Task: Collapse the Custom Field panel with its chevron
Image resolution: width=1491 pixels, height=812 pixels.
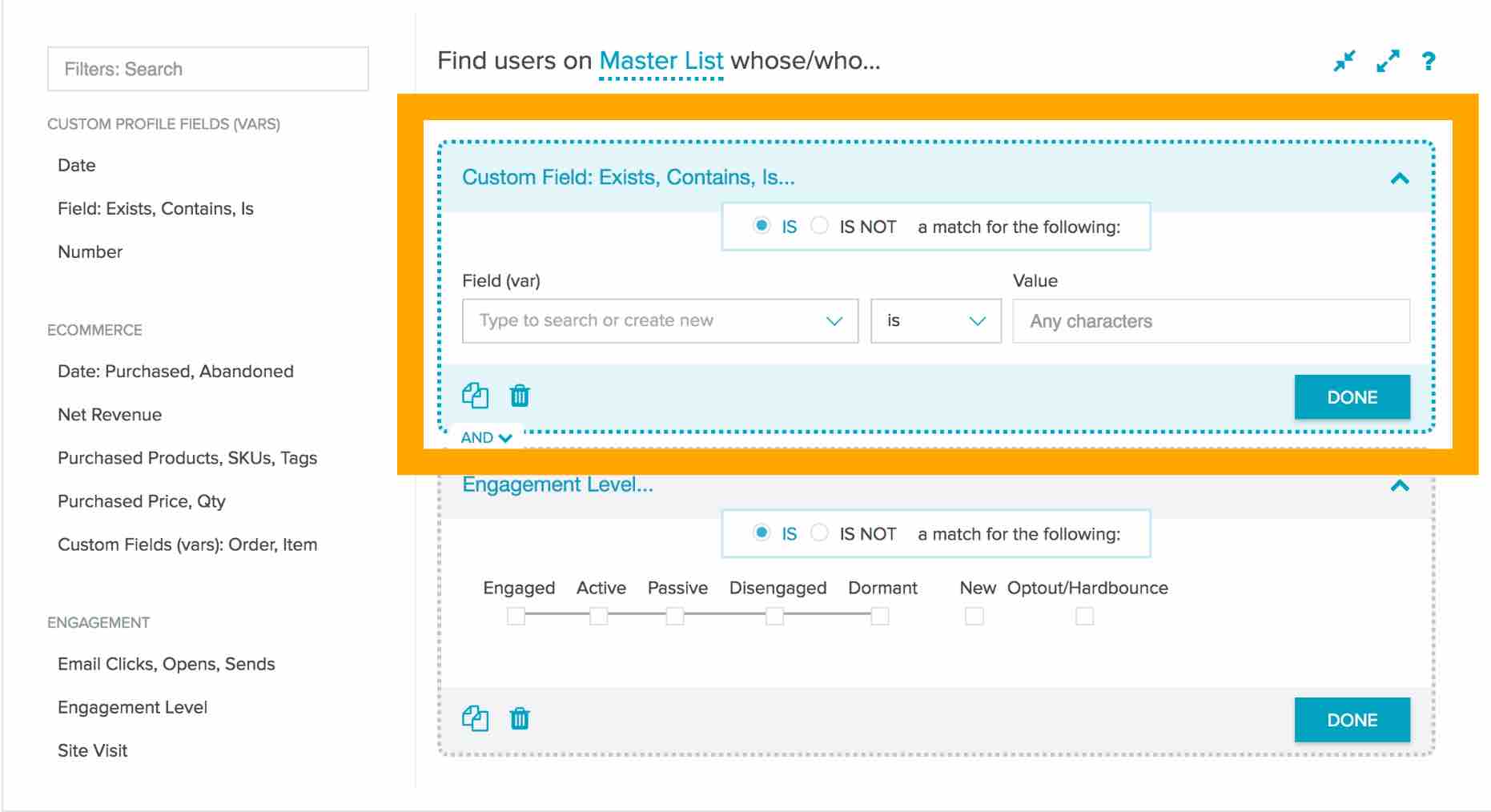Action: tap(1401, 178)
